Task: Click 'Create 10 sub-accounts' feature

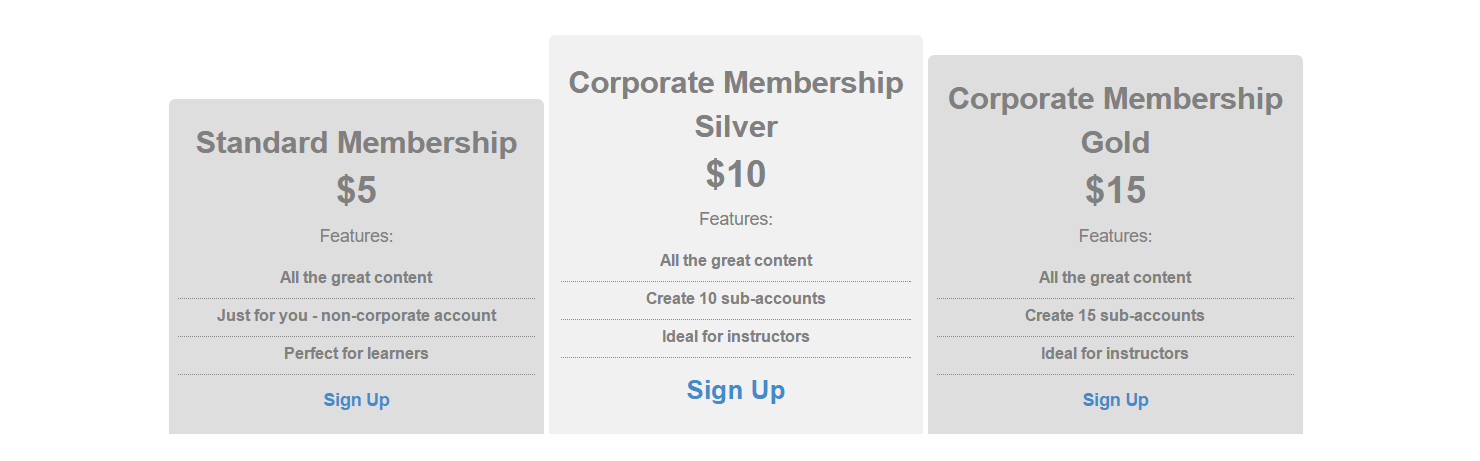Action: (x=736, y=298)
